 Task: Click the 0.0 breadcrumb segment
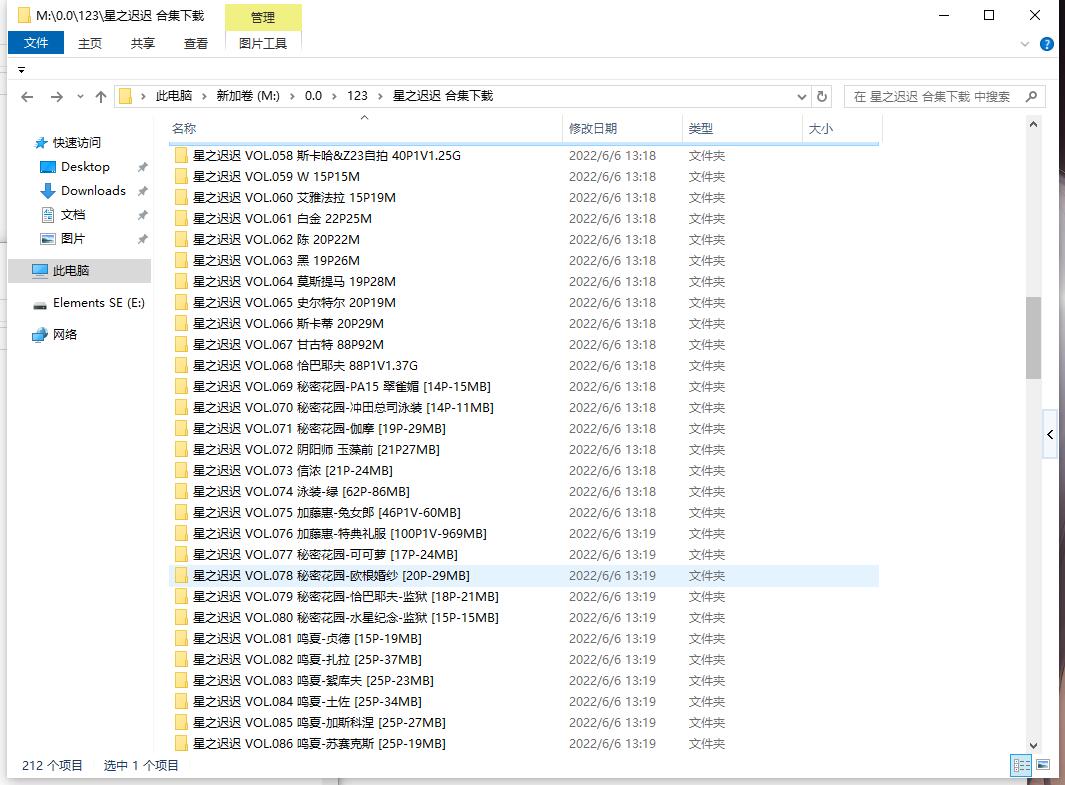click(313, 96)
